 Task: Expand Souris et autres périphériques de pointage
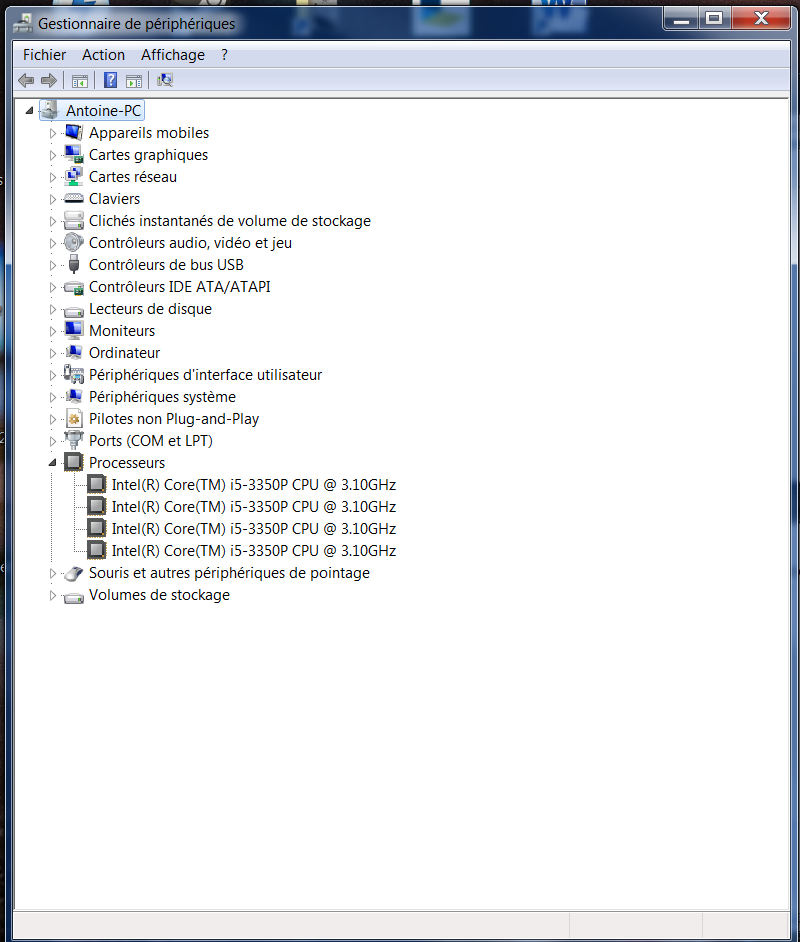tap(53, 573)
